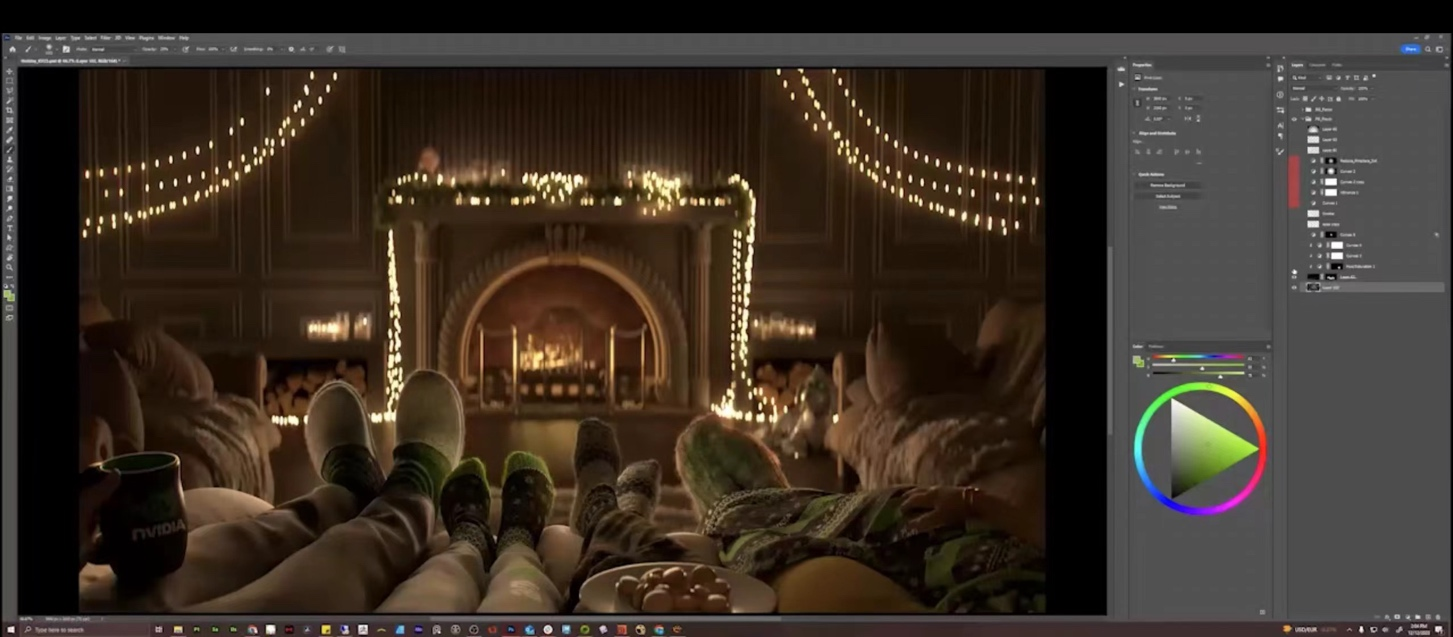
Task: Open brush settings from the options bar
Action: (66, 49)
